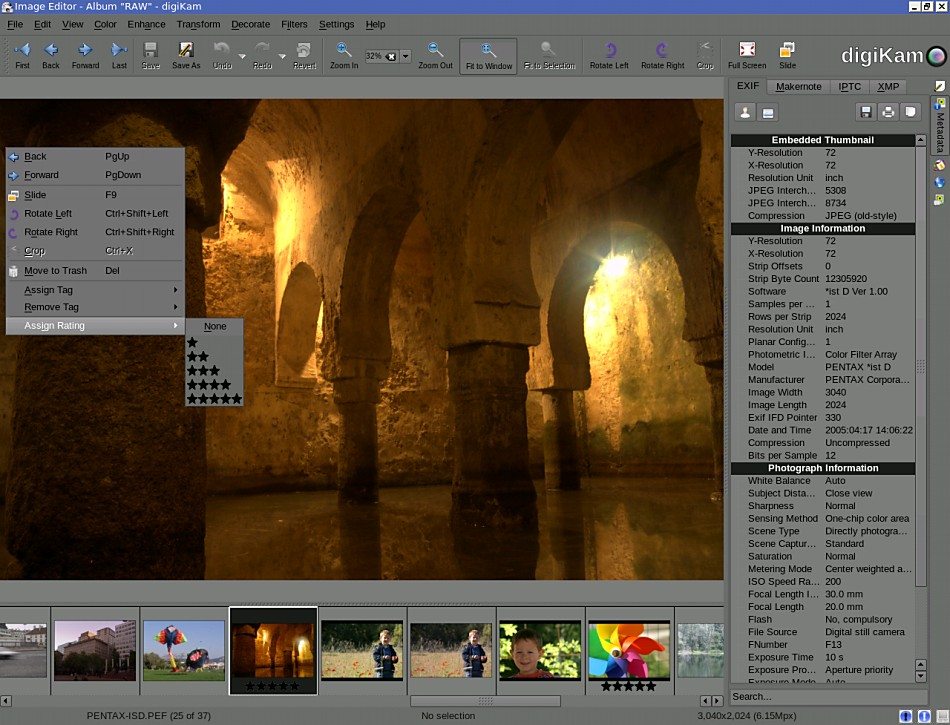Select the colorful pinwheel thumbnail
Viewport: 950px width, 725px height.
tap(628, 649)
